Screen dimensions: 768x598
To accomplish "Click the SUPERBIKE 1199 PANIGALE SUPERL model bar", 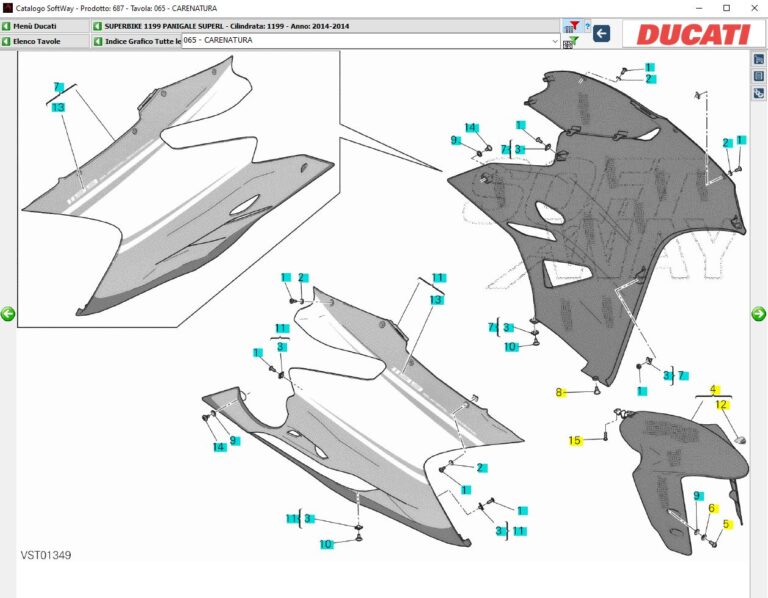I will click(325, 26).
